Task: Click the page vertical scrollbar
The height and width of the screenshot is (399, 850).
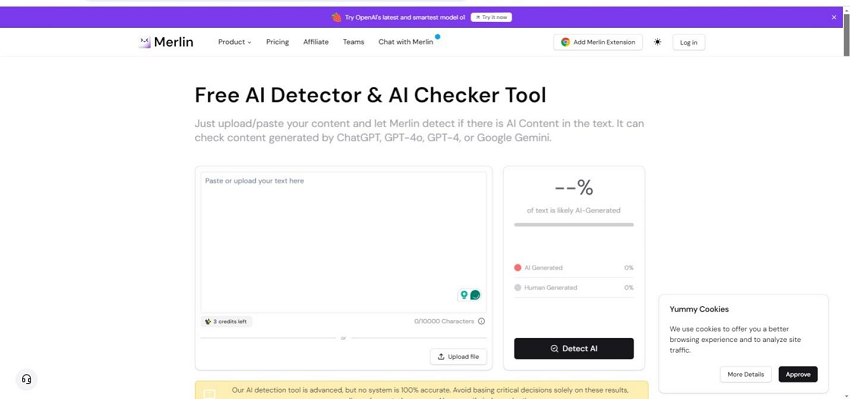Action: point(846,34)
